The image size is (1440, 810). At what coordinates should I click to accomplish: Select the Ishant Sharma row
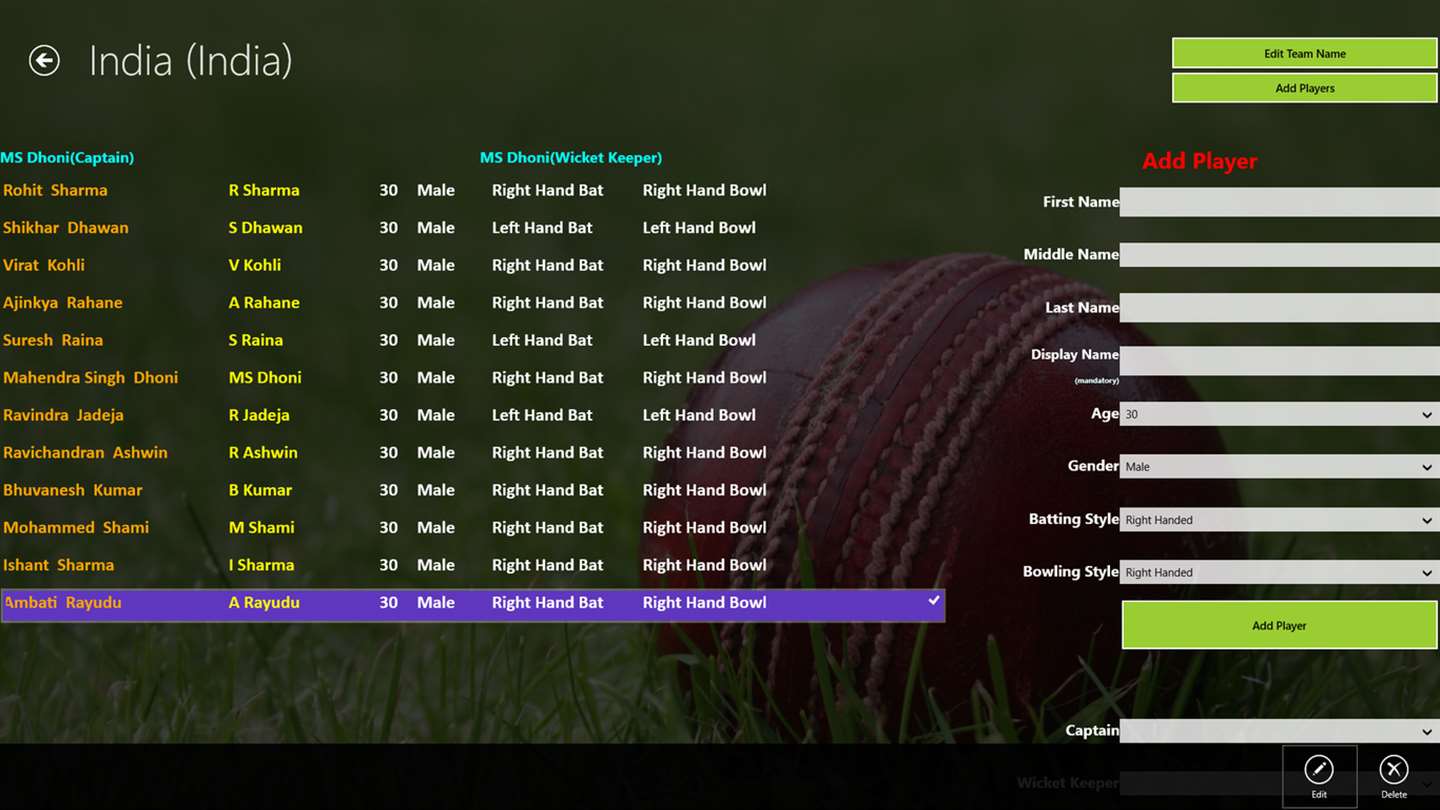473,565
